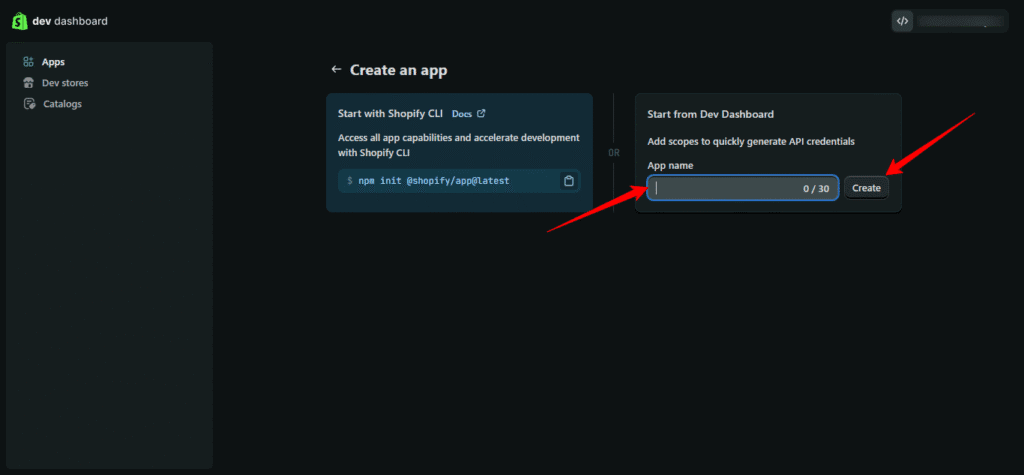Click the App name label
The image size is (1024, 475).
pos(670,165)
